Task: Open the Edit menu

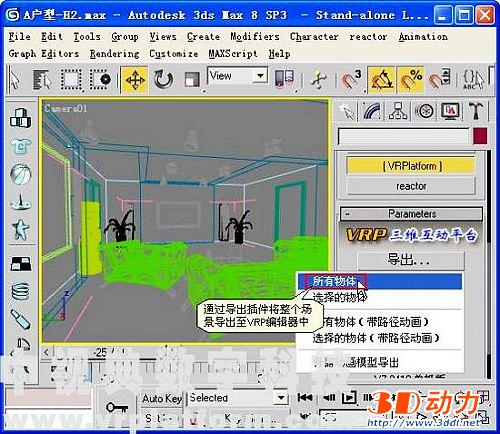Action: (x=52, y=36)
